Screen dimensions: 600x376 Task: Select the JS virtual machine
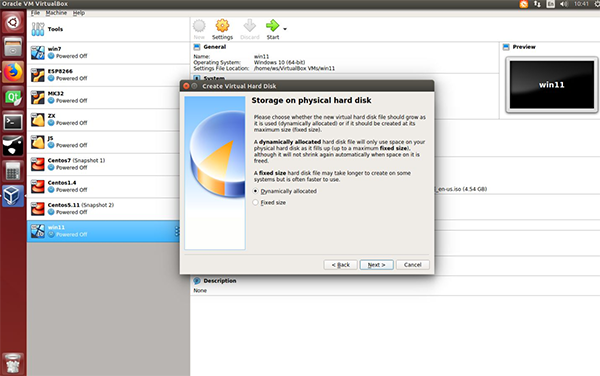[104, 142]
